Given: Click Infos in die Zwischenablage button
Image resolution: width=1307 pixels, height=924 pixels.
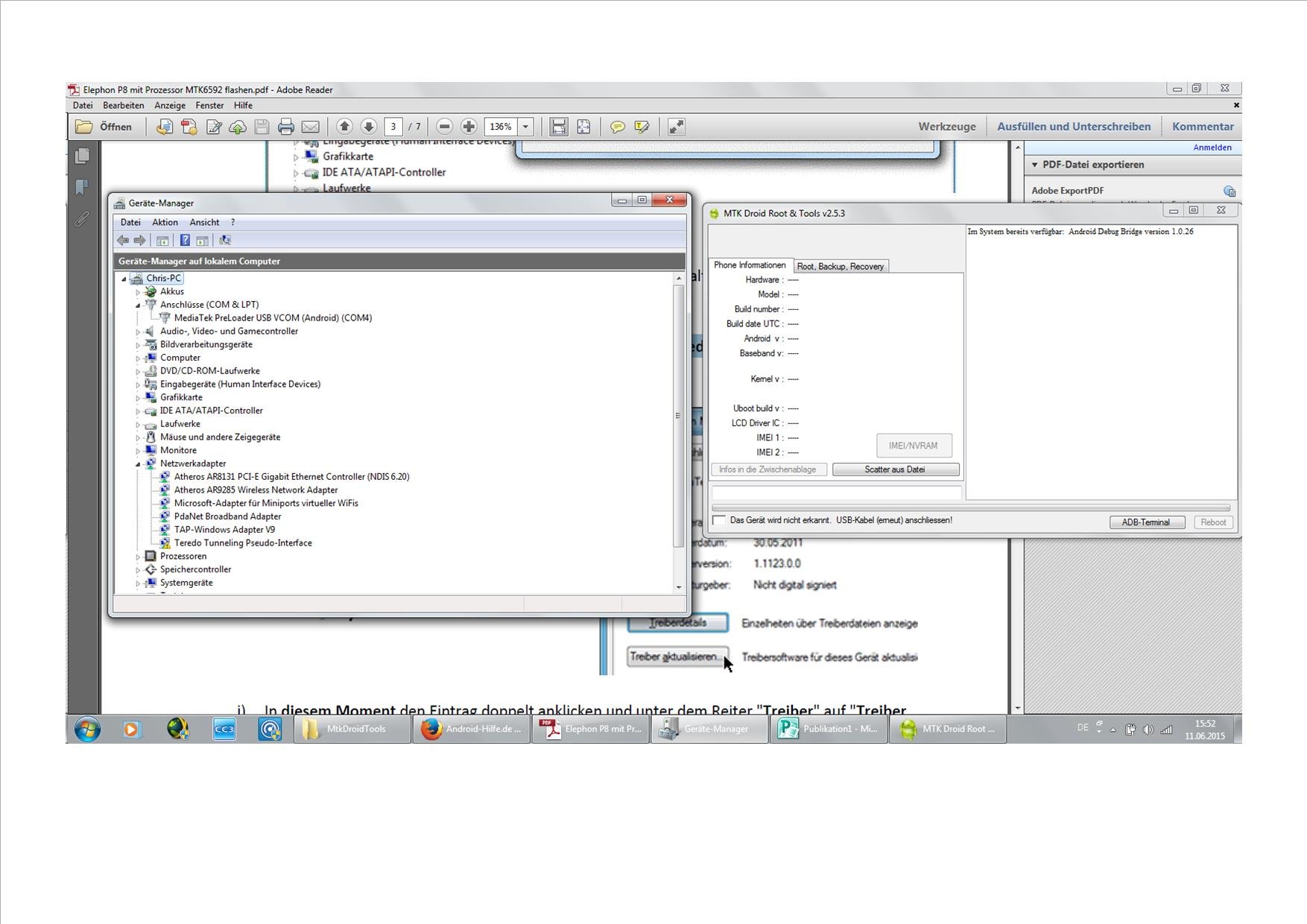Looking at the screenshot, I should click(768, 469).
